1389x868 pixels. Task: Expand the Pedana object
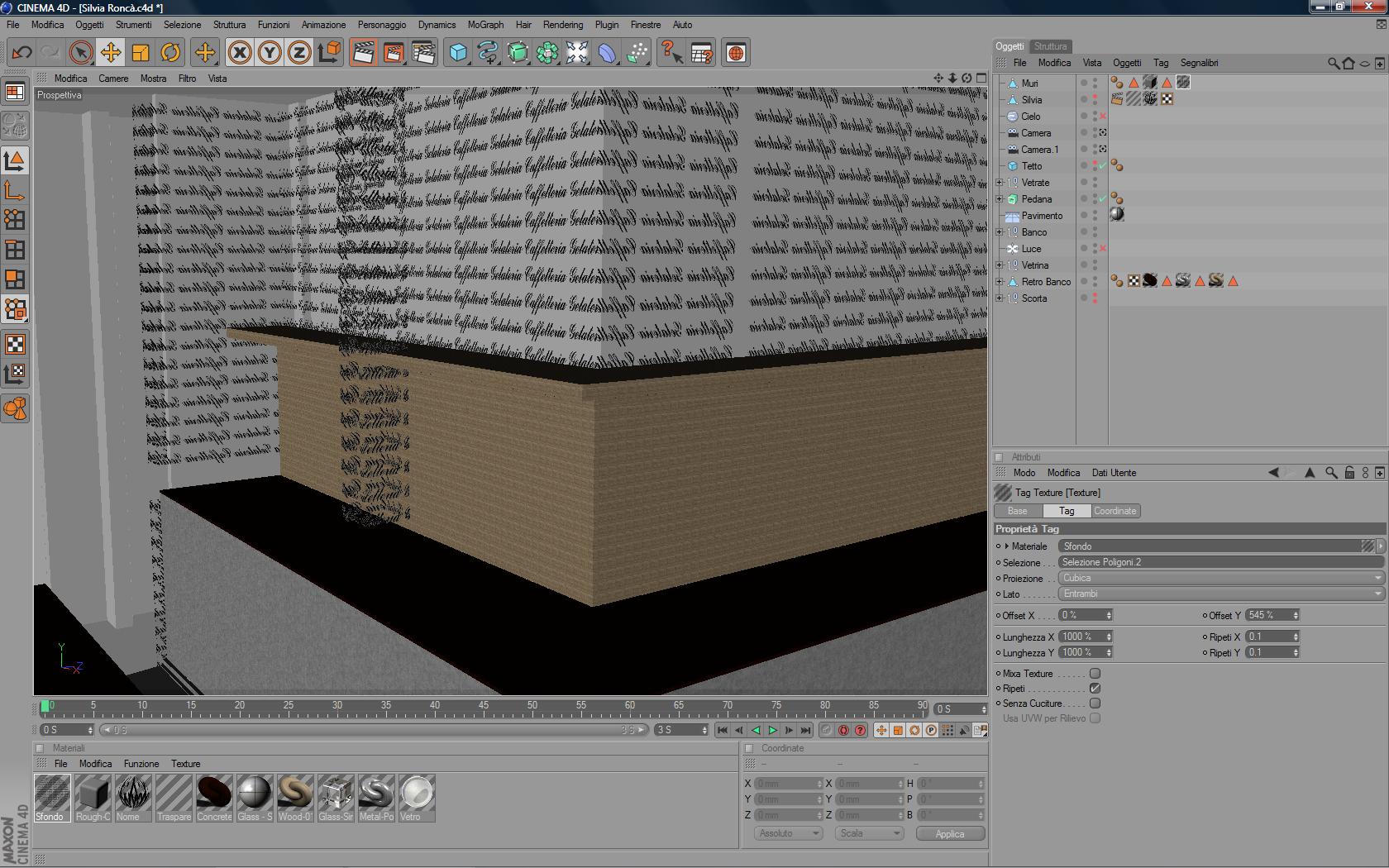click(x=1000, y=199)
